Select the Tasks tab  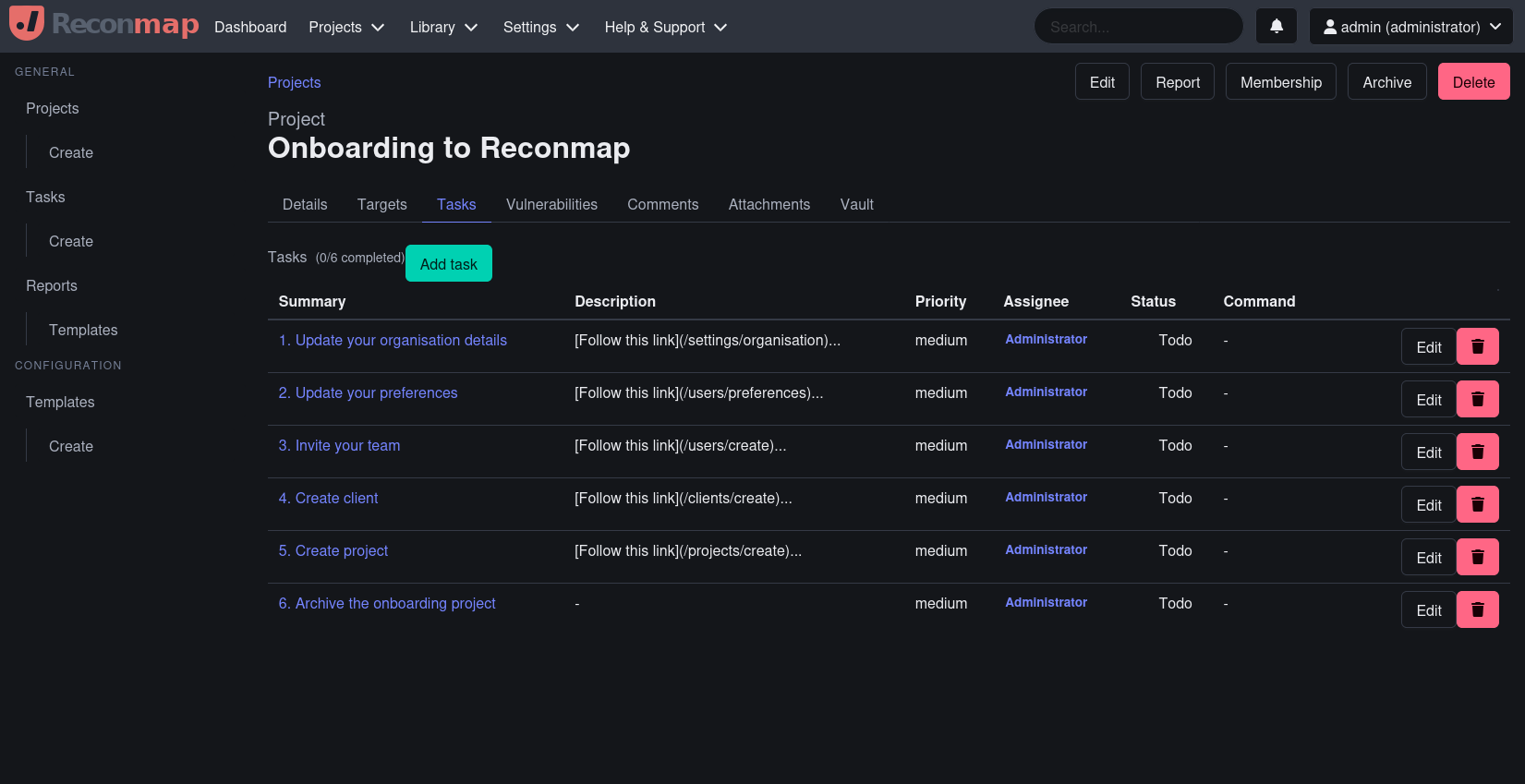tap(456, 204)
